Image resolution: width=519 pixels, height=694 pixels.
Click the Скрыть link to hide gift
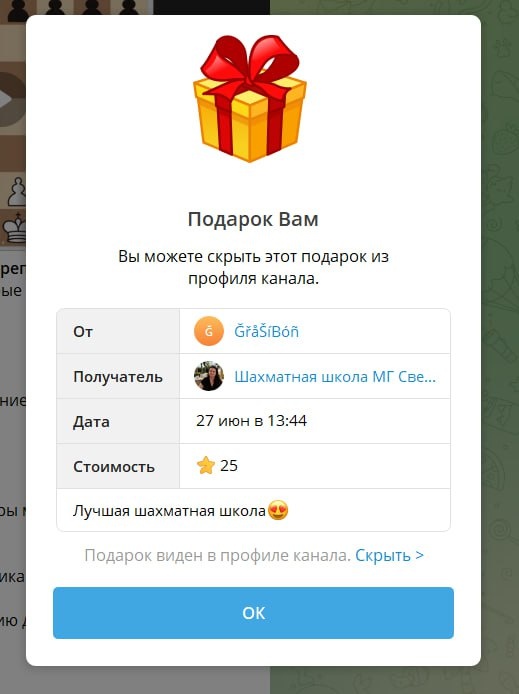point(389,555)
